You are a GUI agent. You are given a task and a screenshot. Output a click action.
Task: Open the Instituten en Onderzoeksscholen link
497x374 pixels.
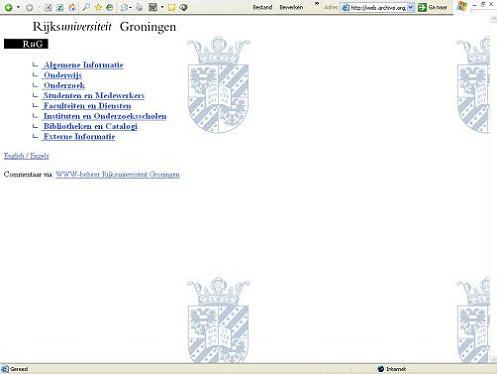(105, 116)
